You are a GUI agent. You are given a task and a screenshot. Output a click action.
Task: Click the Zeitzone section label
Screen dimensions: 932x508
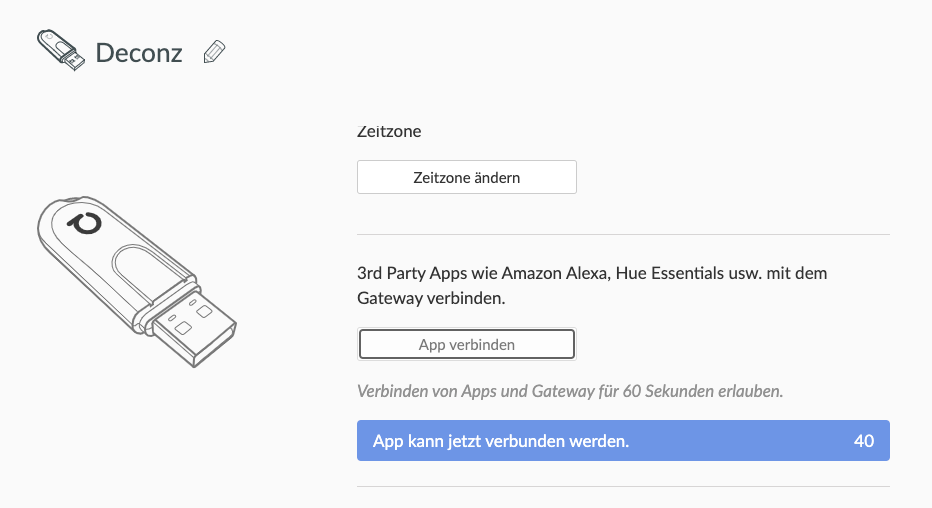click(389, 131)
